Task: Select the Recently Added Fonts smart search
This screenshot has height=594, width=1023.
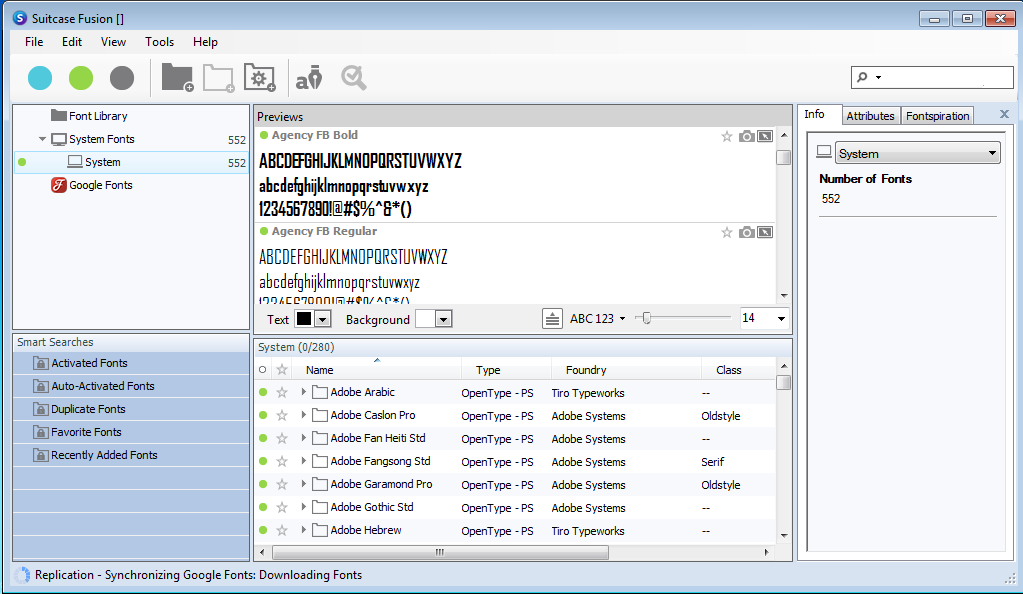Action: [131, 455]
